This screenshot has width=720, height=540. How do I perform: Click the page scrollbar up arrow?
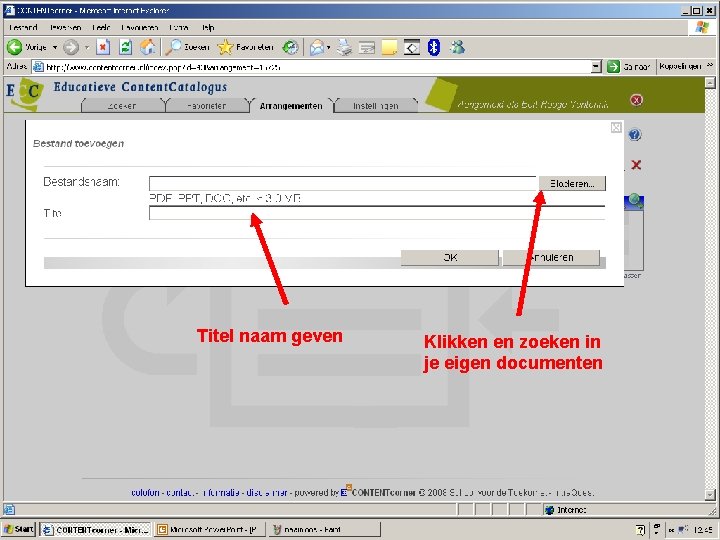coord(710,83)
